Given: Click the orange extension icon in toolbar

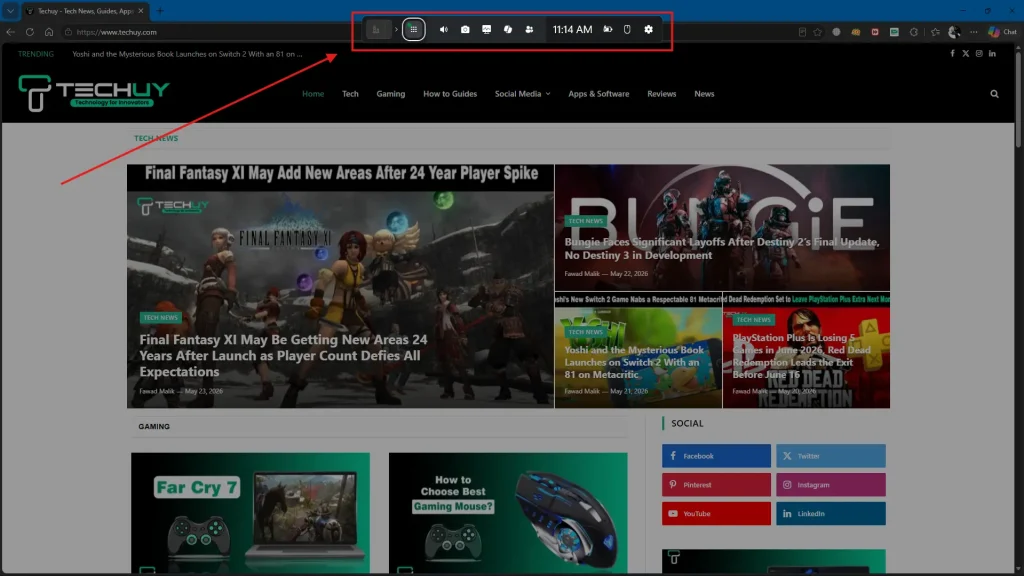Looking at the screenshot, I should pyautogui.click(x=856, y=31).
